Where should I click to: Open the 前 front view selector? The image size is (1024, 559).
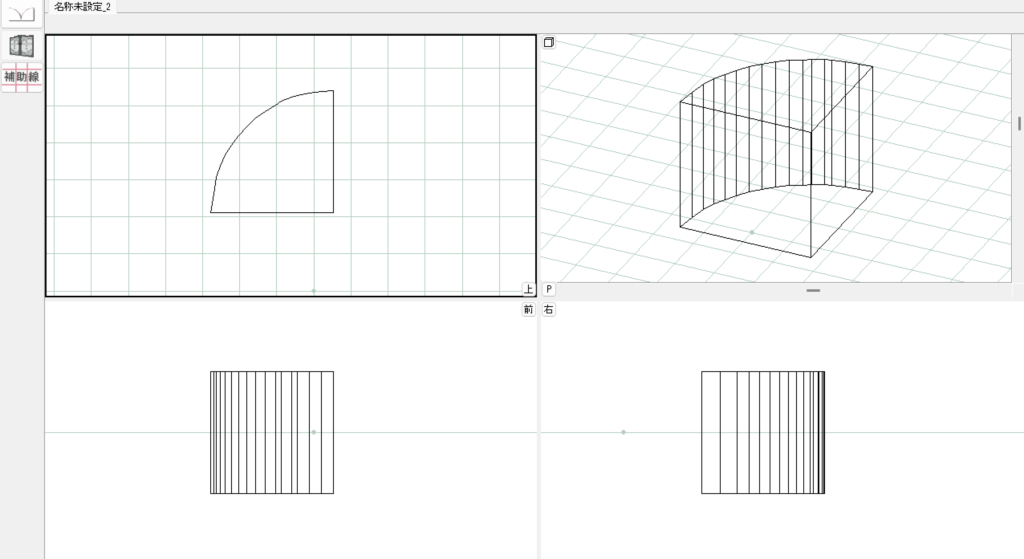pyautogui.click(x=528, y=310)
